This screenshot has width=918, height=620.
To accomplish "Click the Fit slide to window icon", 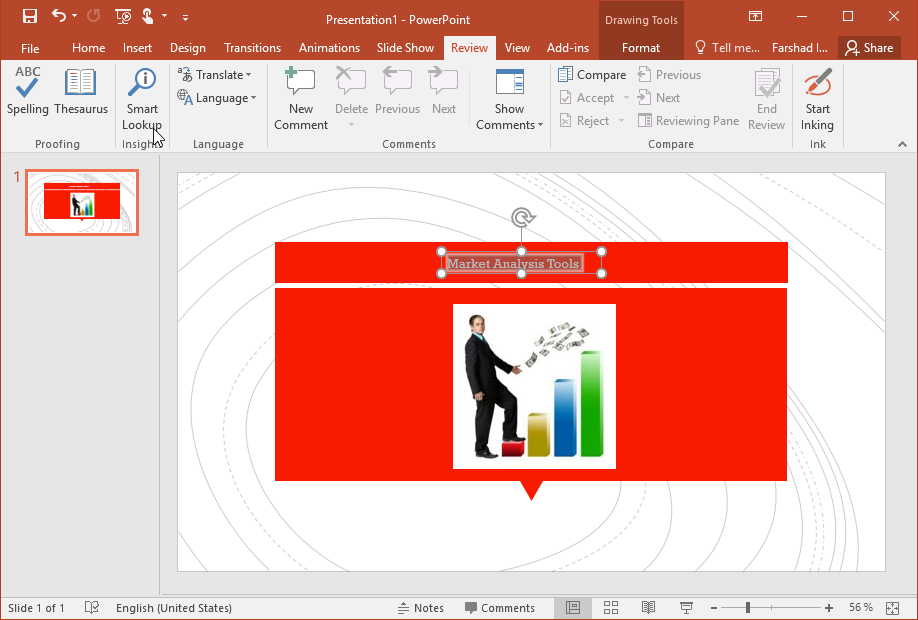I will click(x=892, y=608).
